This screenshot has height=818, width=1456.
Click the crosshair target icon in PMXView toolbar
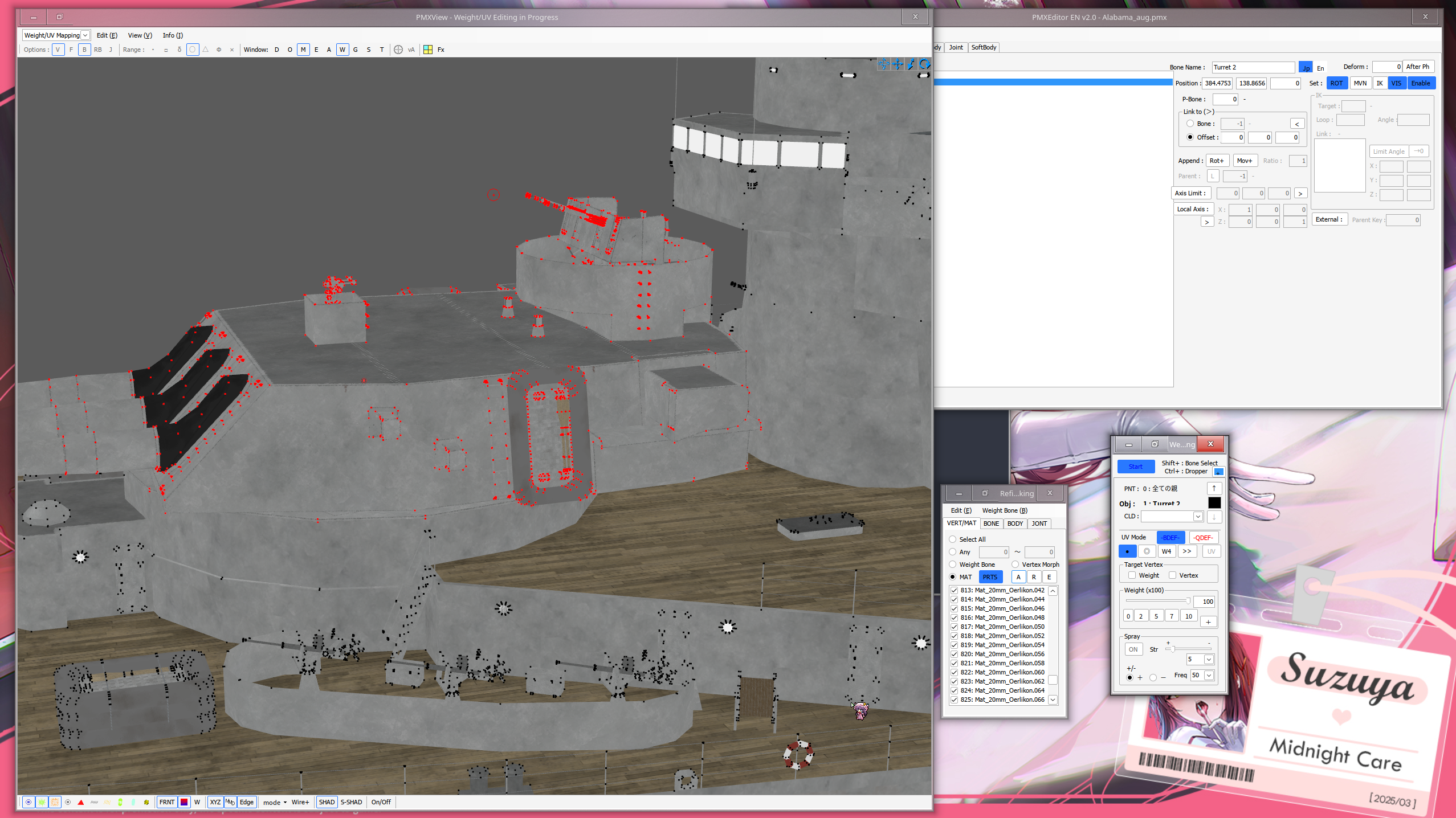click(x=398, y=50)
